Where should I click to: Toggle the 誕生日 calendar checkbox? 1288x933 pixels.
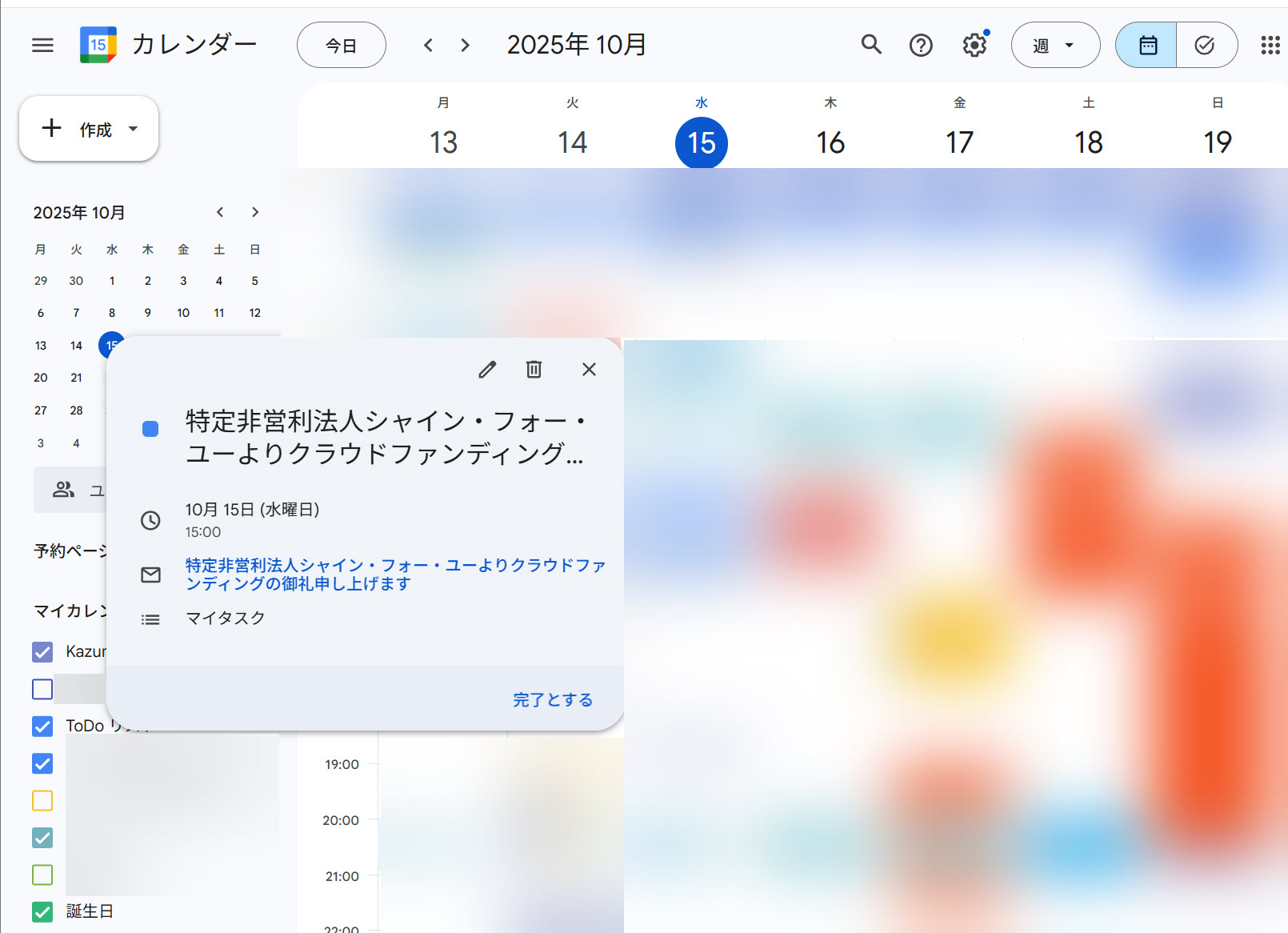[x=42, y=911]
